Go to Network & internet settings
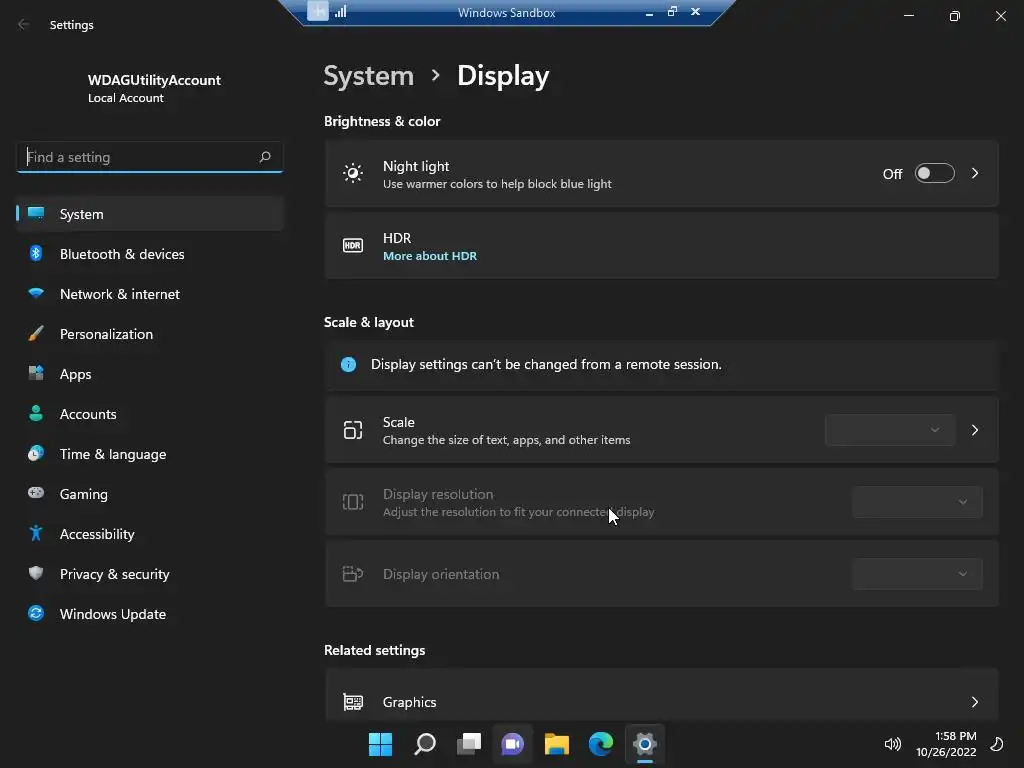This screenshot has height=768, width=1024. coord(150,294)
